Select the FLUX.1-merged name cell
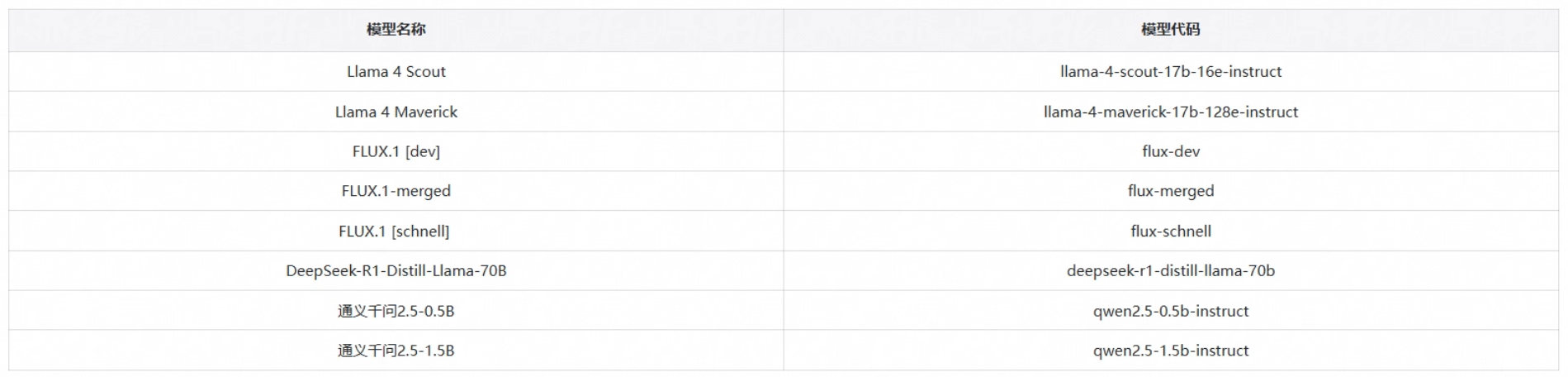This screenshot has height=377, width=1568. coord(396,191)
